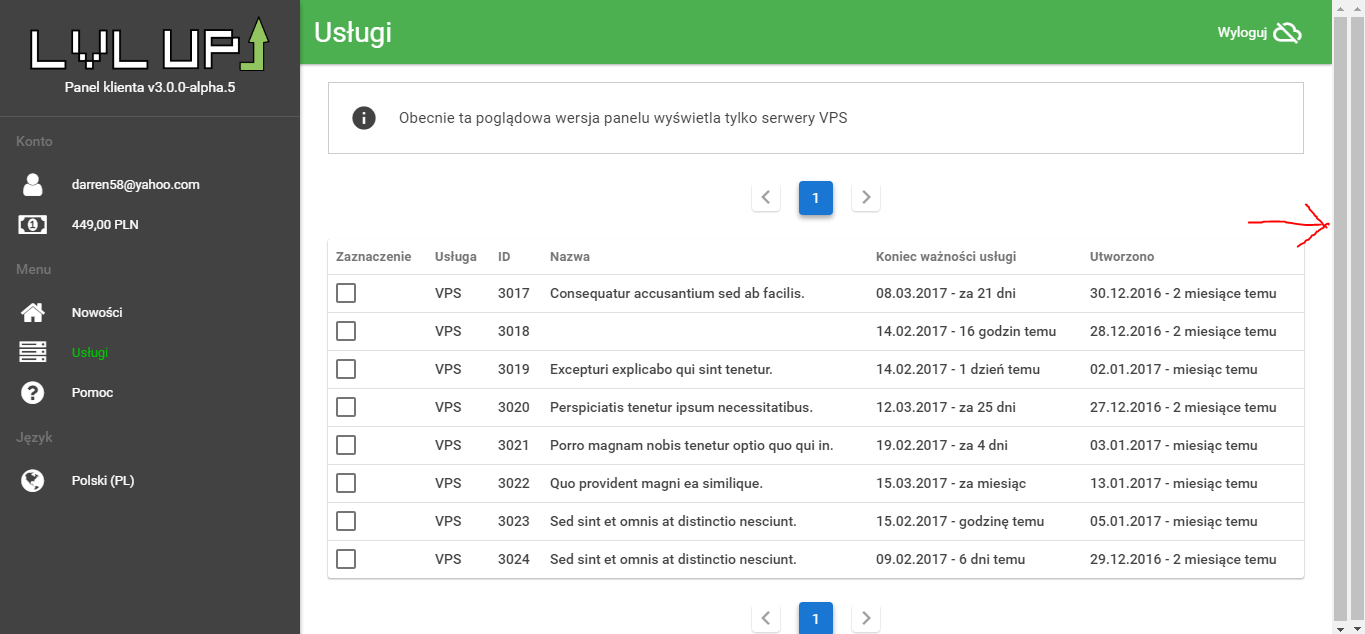
Task: Go to previous page using top chevron
Action: pos(766,198)
